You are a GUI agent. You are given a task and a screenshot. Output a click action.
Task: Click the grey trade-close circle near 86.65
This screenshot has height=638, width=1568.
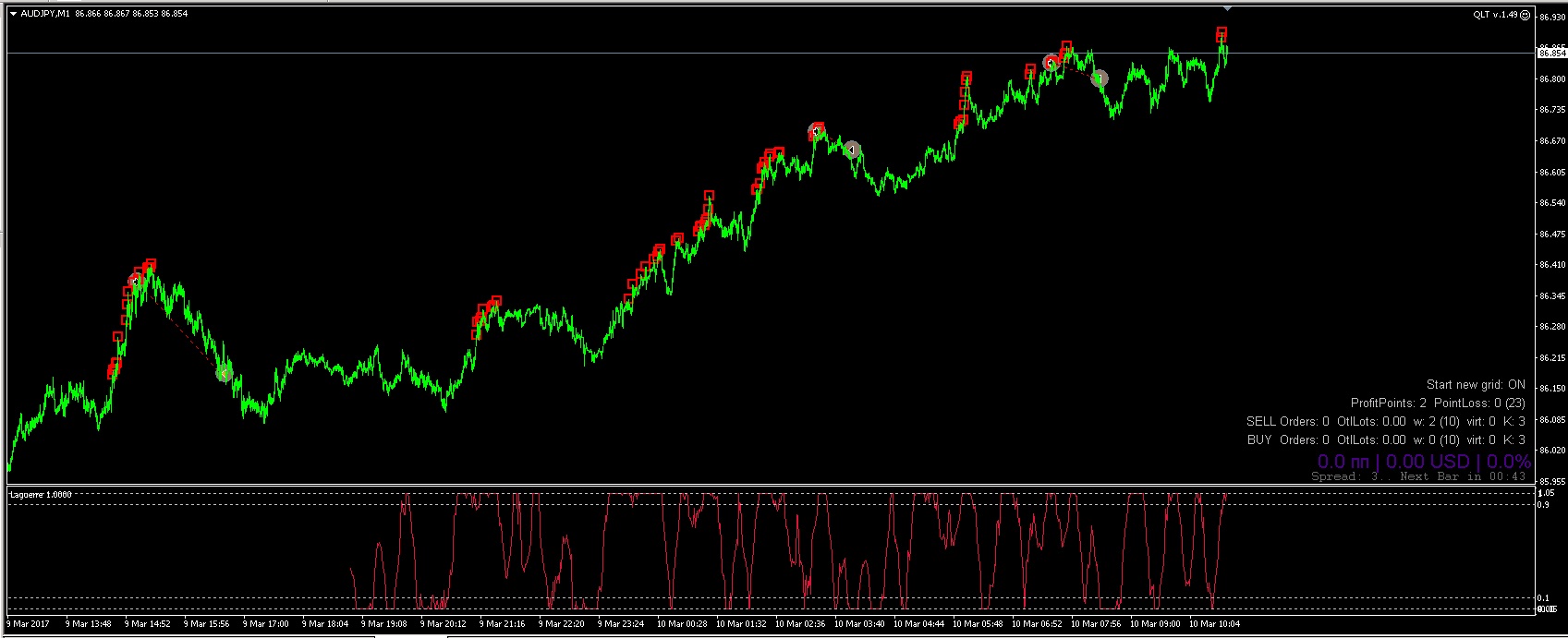point(852,150)
